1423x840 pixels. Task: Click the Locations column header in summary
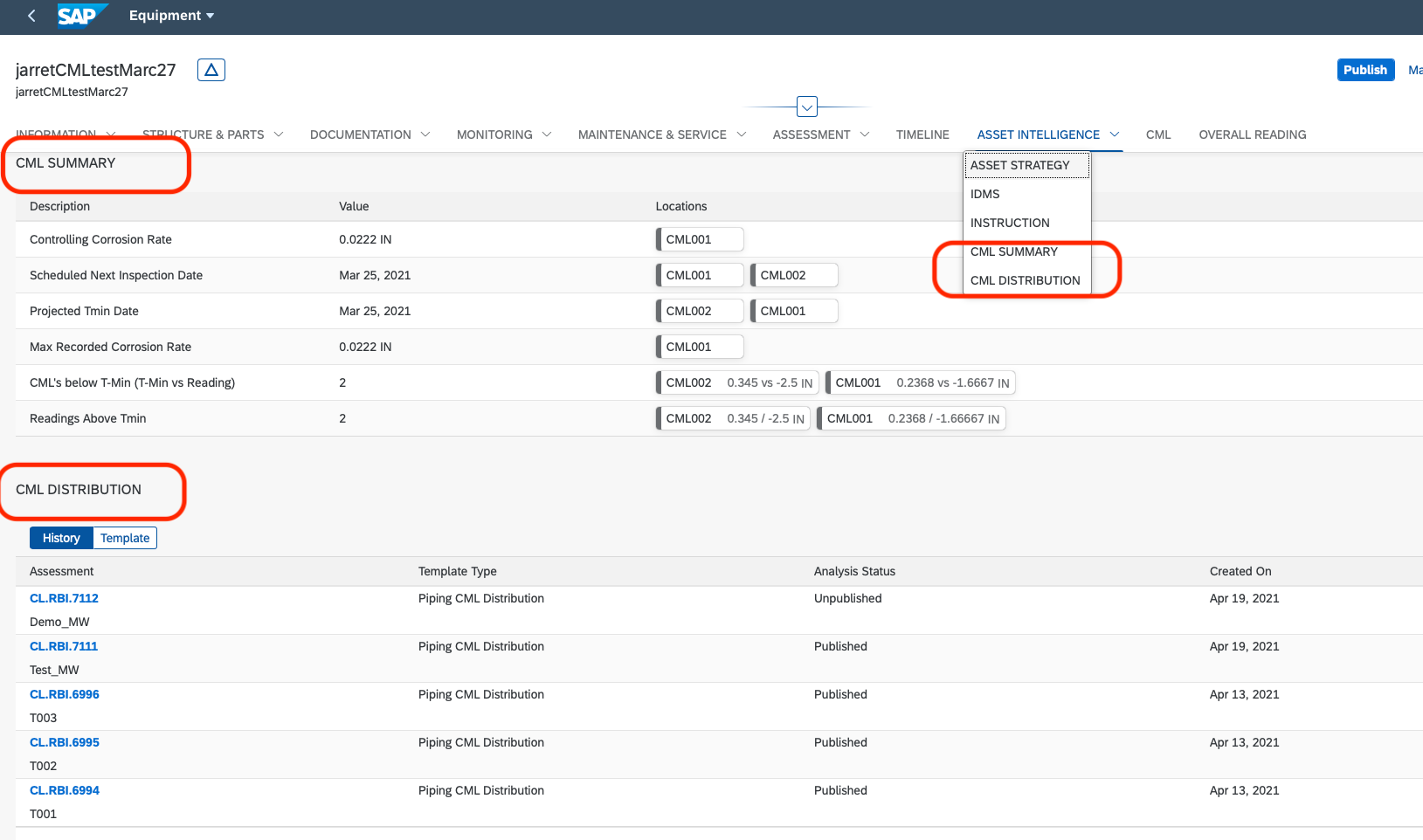681,206
